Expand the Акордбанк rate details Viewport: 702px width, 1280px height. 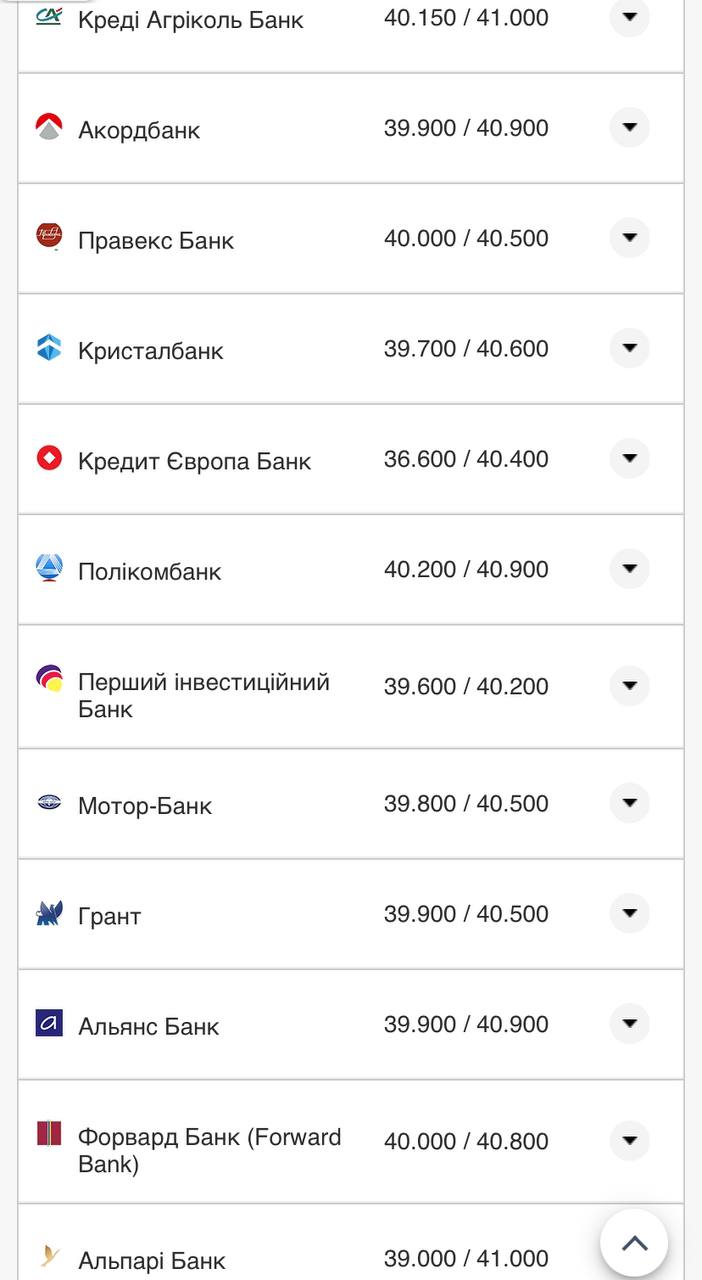tap(629, 128)
